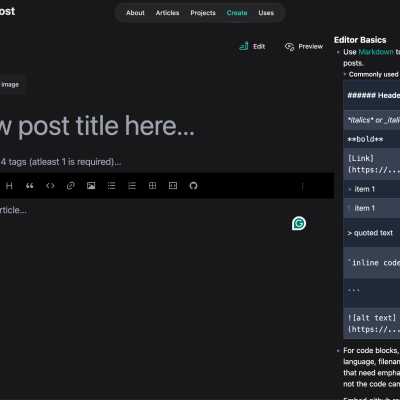Insert a code block with the boxed code icon
Screen dimensions: 400x400
[x=173, y=186]
